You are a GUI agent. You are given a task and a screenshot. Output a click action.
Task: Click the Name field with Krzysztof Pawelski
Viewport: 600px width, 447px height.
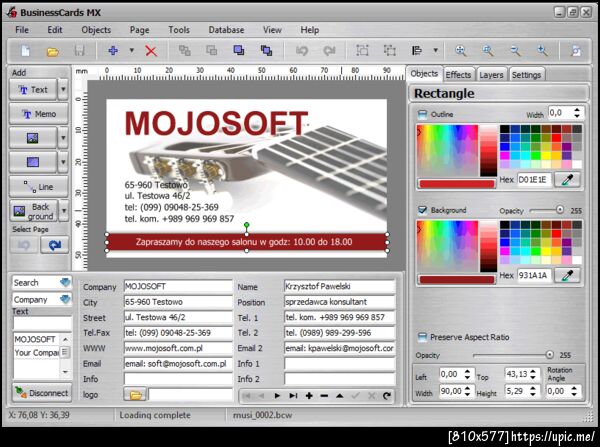[339, 286]
